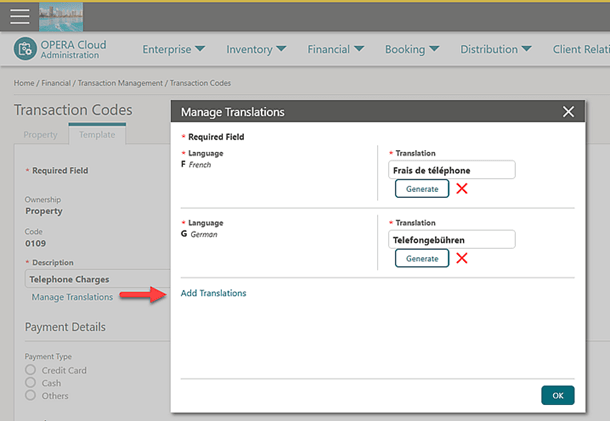Click the Add Translations link

pos(213,293)
